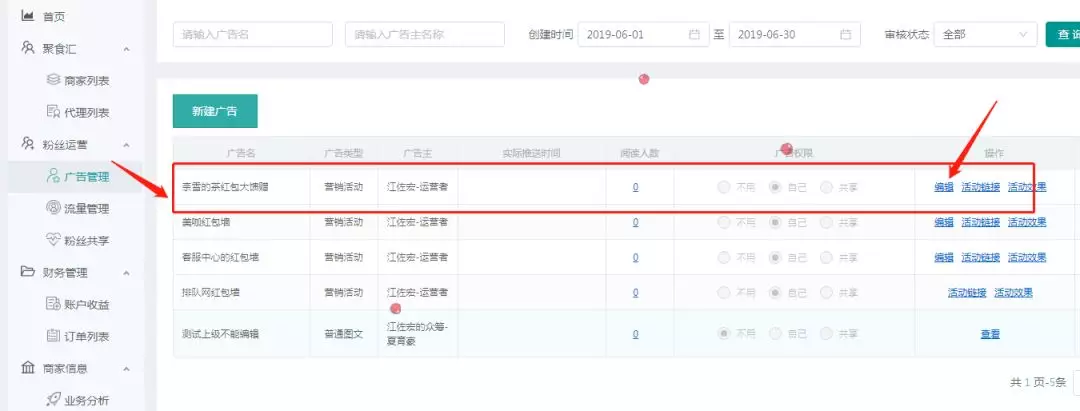The image size is (1080, 411).
Task: Click 查看 link for 测试上级不能编辑
Action: click(989, 334)
